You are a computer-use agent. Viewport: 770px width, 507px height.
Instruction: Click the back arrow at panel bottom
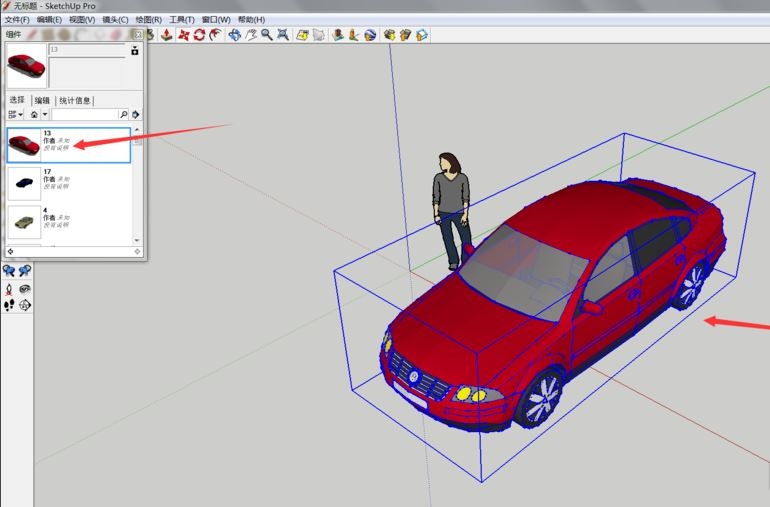click(10, 252)
